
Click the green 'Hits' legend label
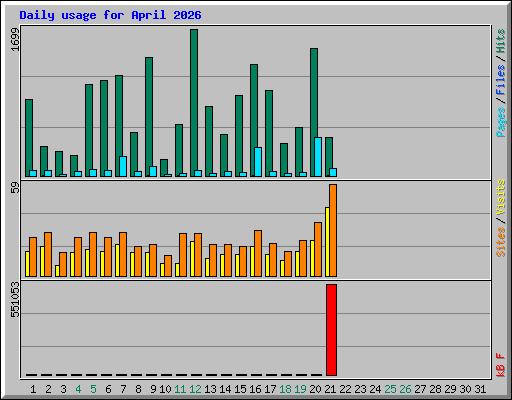point(500,41)
